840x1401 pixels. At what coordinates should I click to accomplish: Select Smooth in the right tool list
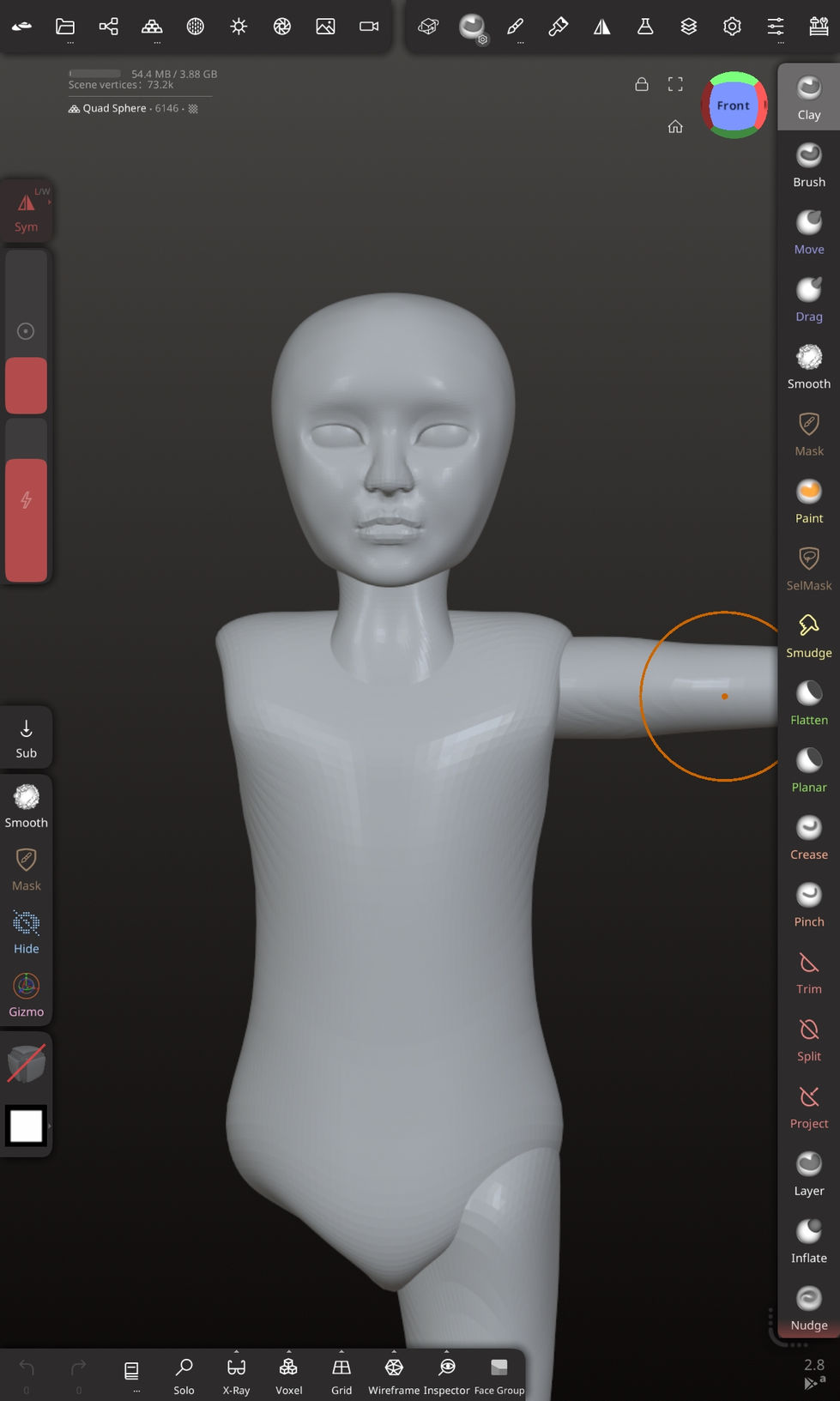(808, 366)
